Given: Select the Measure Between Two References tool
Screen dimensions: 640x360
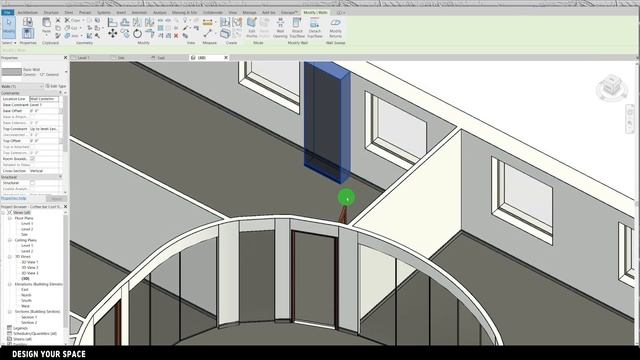Looking at the screenshot, I should [x=208, y=33].
